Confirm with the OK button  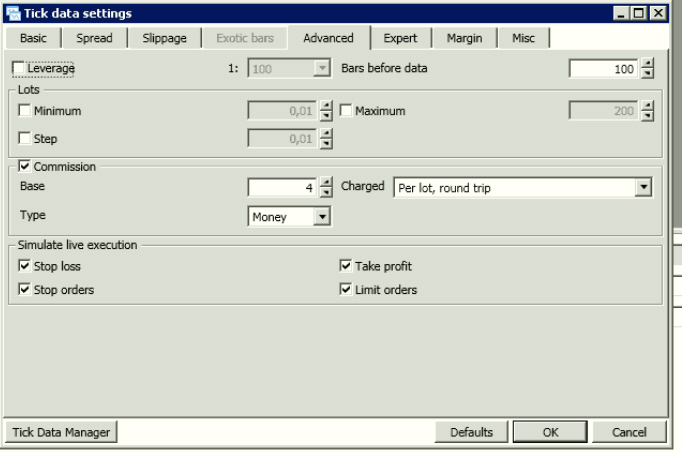(550, 432)
